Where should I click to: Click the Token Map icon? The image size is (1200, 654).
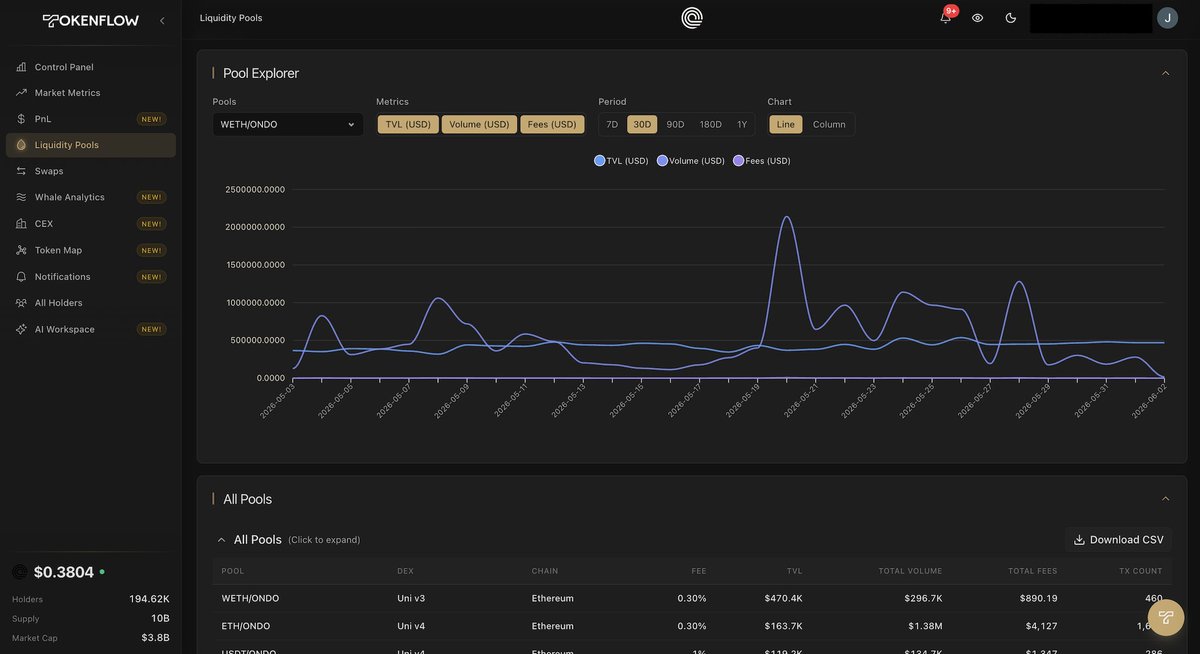tap(21, 250)
